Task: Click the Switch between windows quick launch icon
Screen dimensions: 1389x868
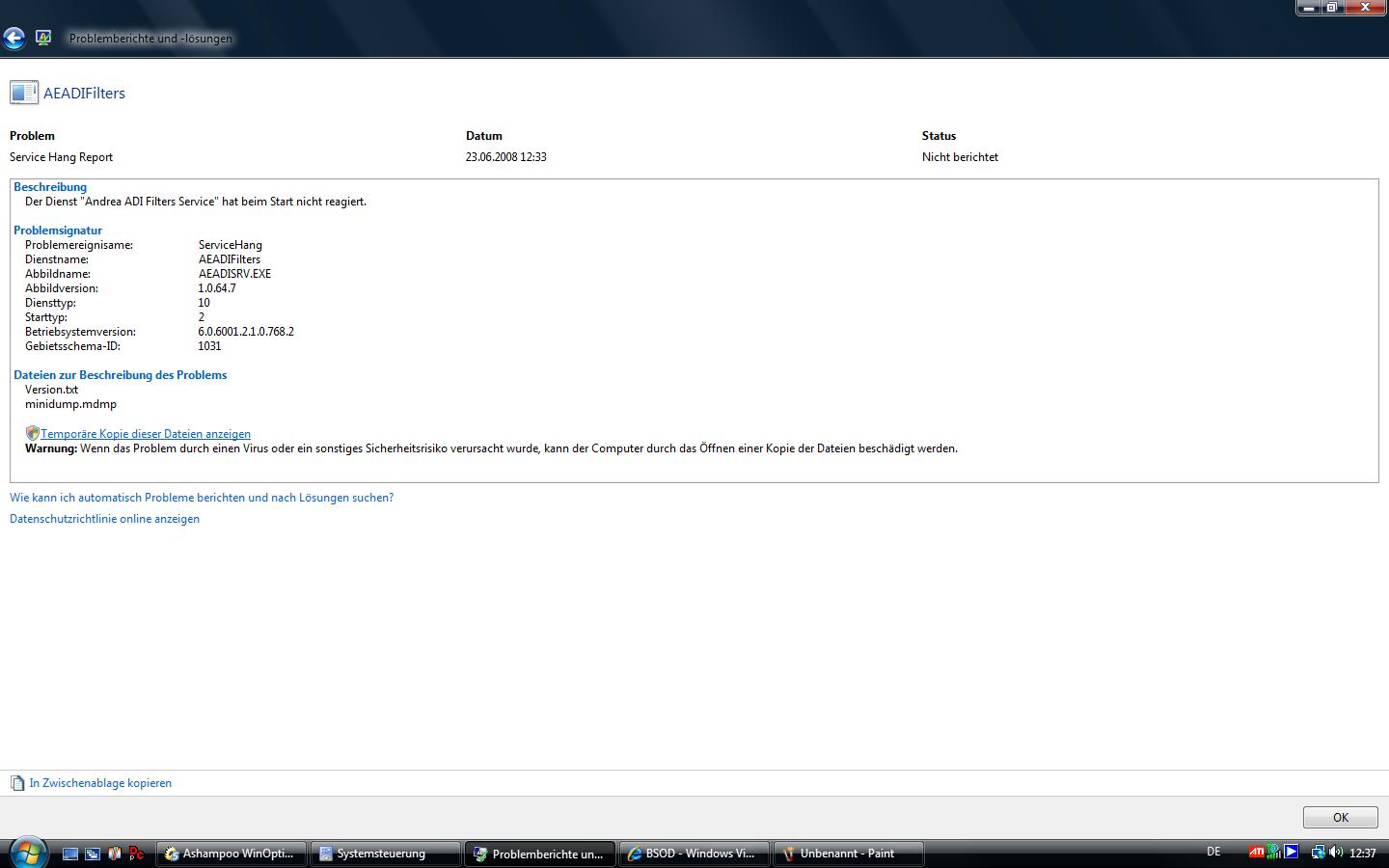Action: (93, 854)
